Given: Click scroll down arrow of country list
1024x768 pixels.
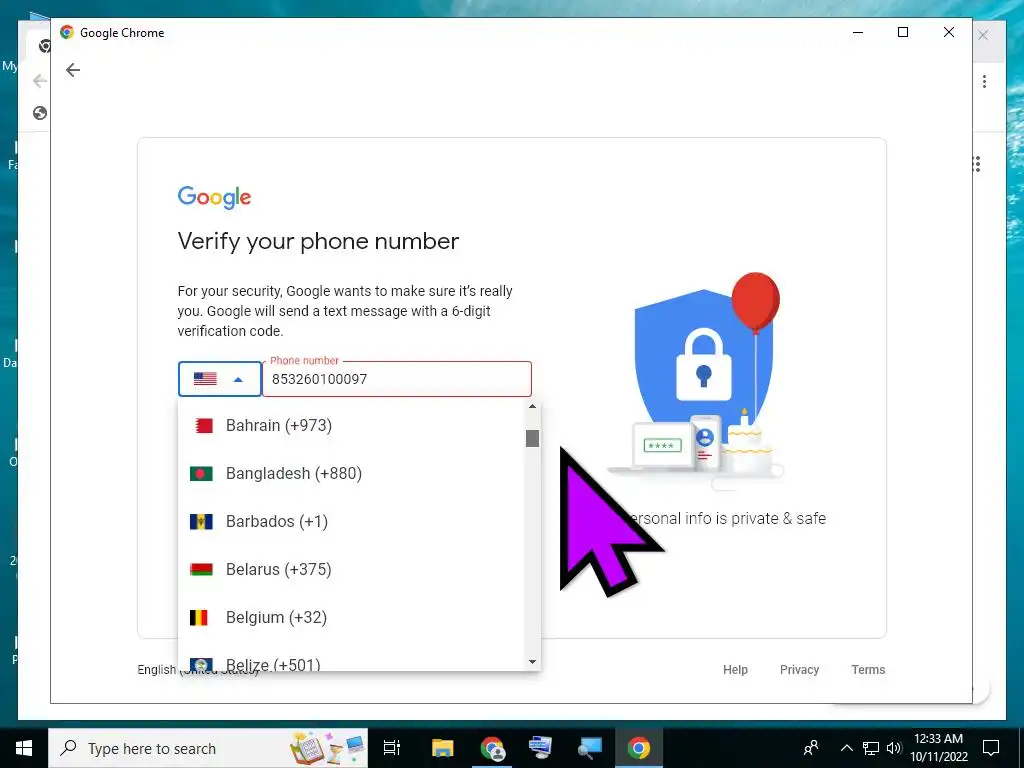Looking at the screenshot, I should point(532,662).
